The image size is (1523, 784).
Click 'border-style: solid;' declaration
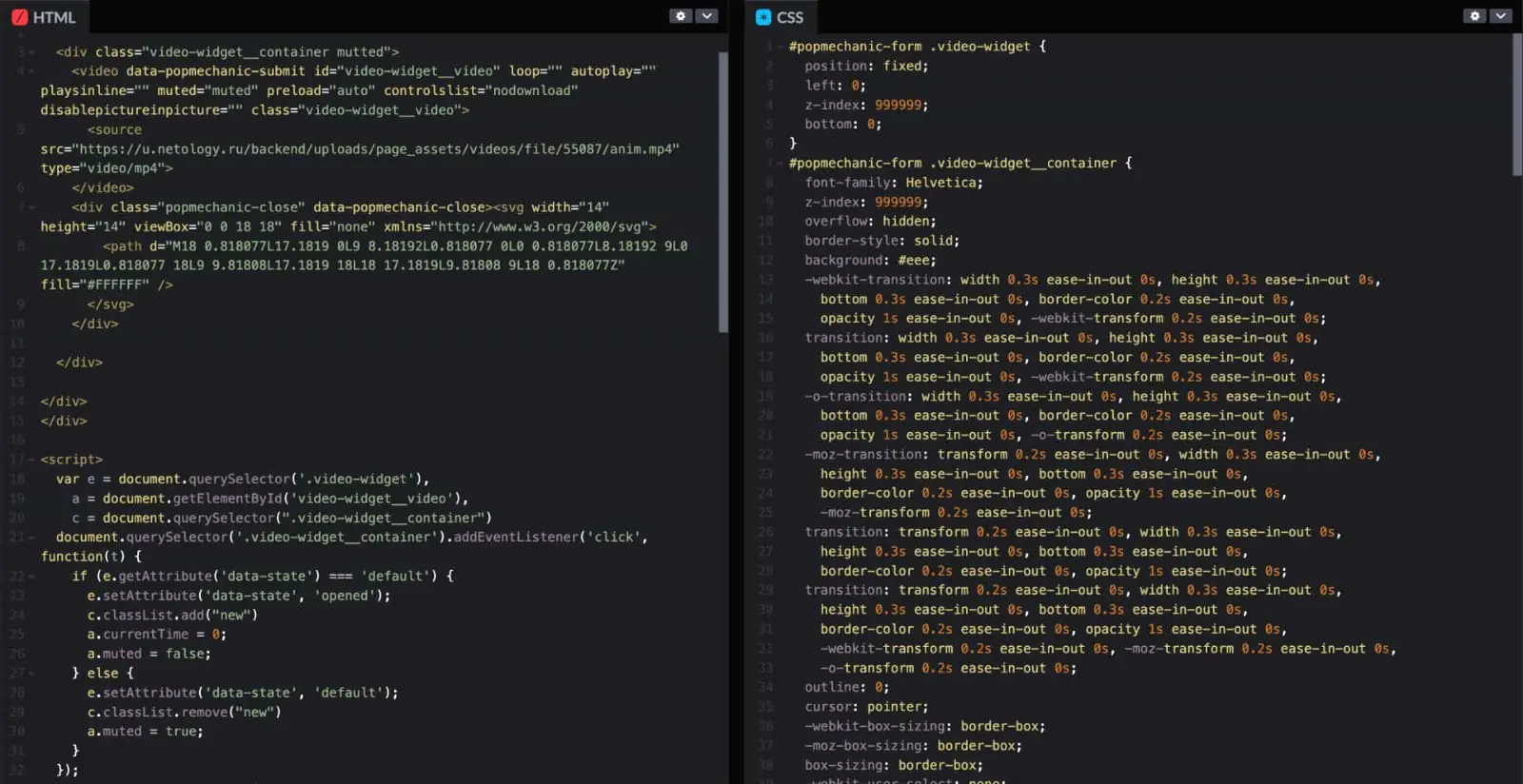pos(882,241)
